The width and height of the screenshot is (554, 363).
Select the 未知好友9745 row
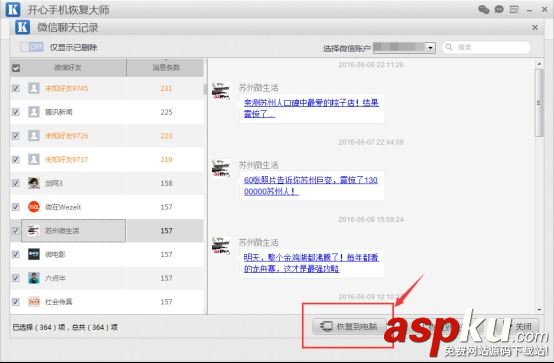click(107, 88)
